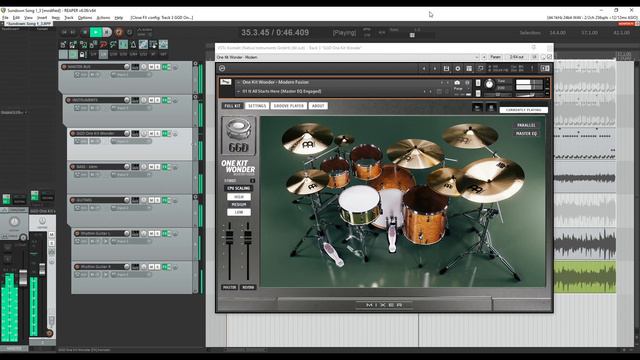Click the REVERB fader in GGD panel
Screen dimensions: 640x360
248,237
